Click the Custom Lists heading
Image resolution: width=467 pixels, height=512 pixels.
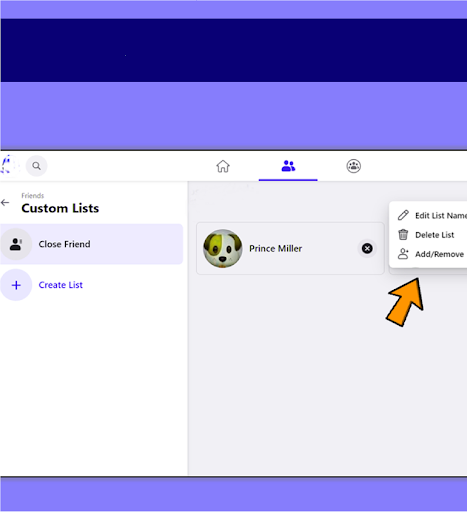click(x=60, y=208)
